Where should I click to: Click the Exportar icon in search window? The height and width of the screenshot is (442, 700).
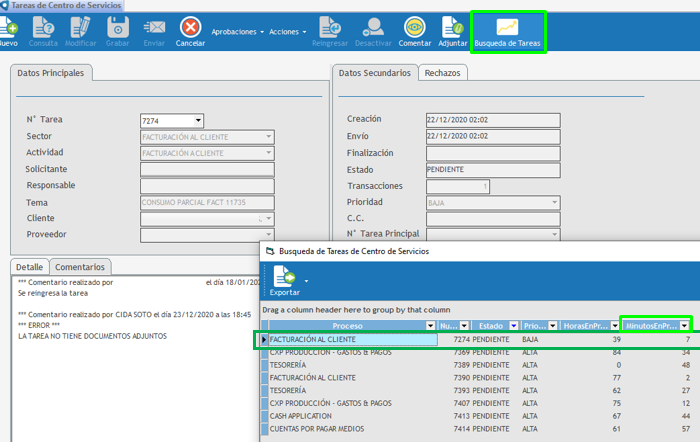point(284,276)
